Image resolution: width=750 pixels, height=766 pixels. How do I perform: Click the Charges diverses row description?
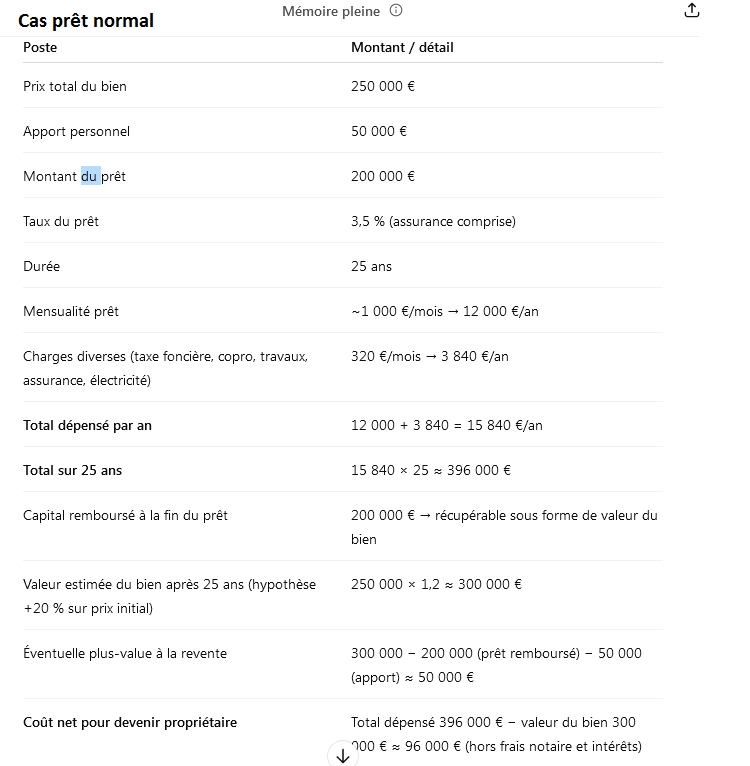point(166,368)
